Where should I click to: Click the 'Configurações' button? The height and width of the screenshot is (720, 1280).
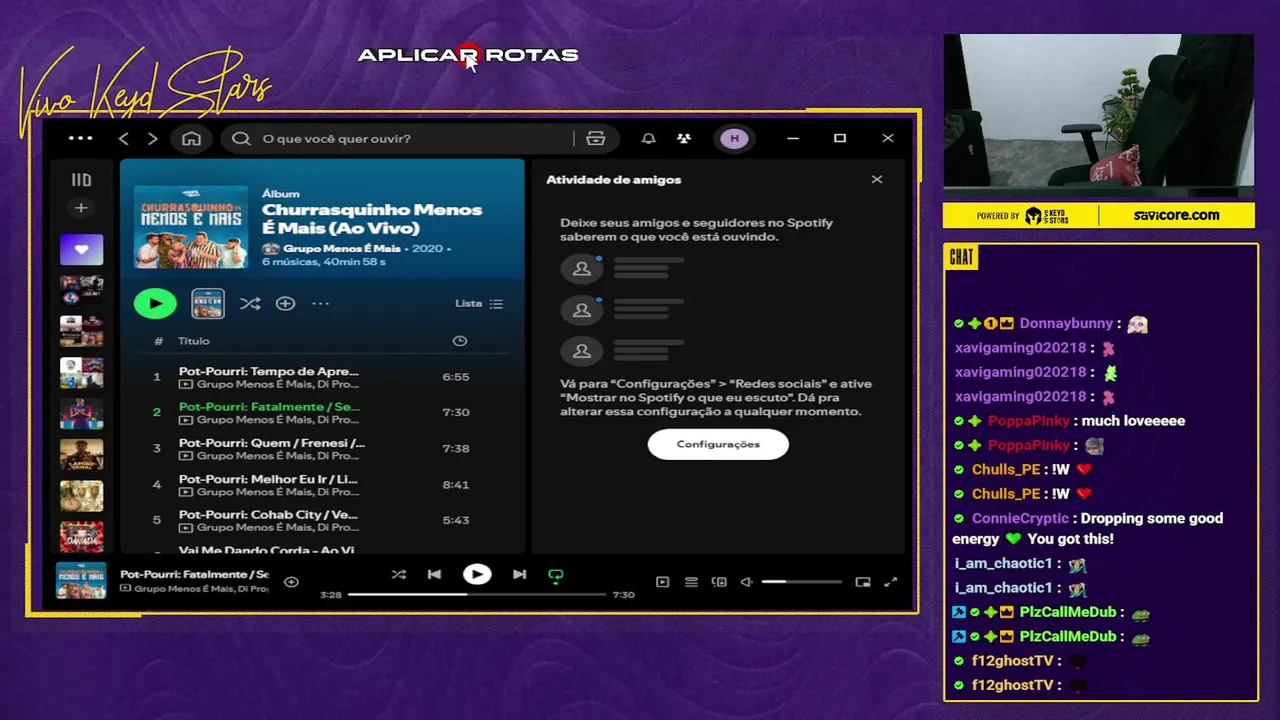coord(718,444)
